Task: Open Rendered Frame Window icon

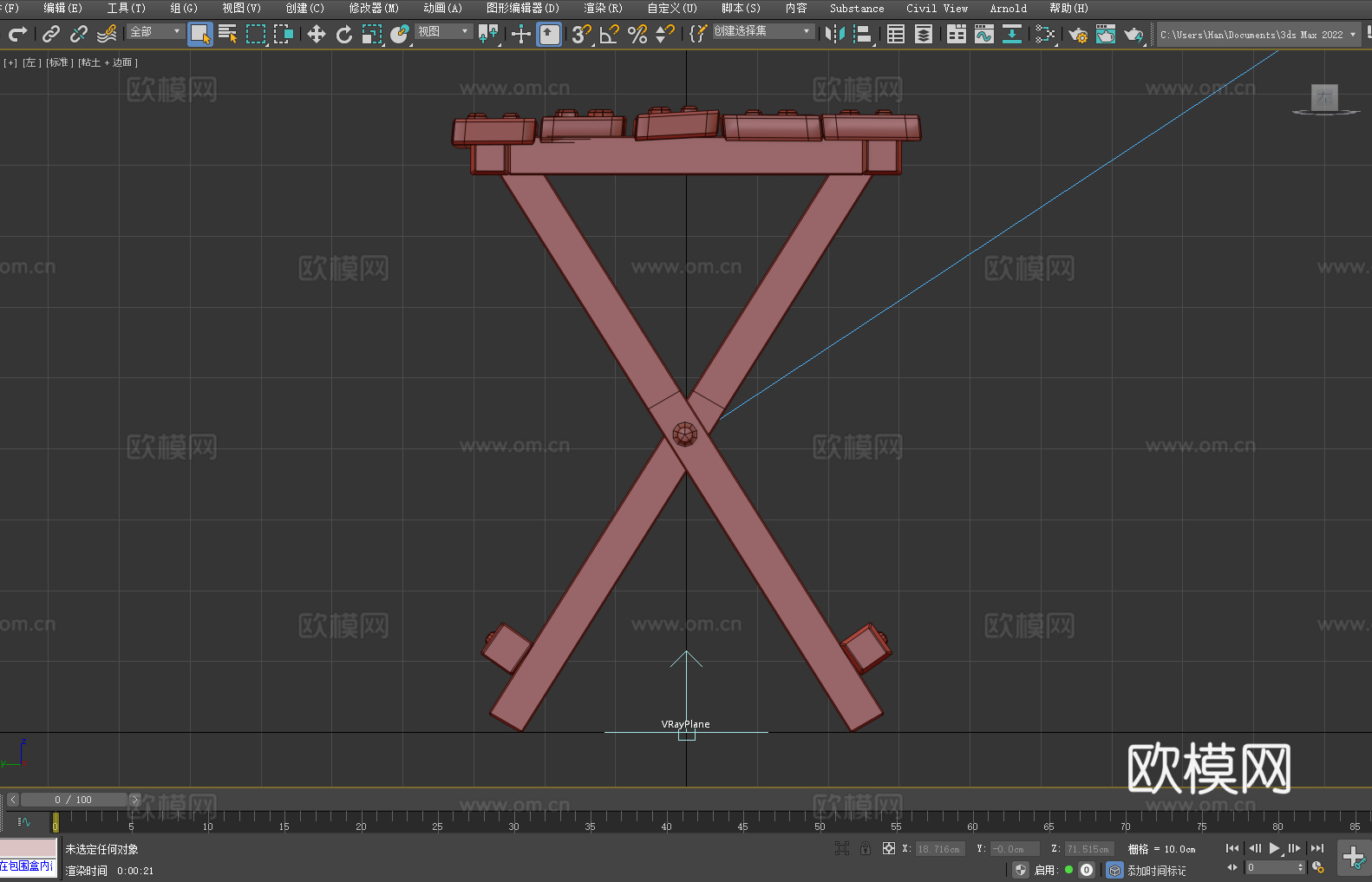Action: pyautogui.click(x=1106, y=34)
